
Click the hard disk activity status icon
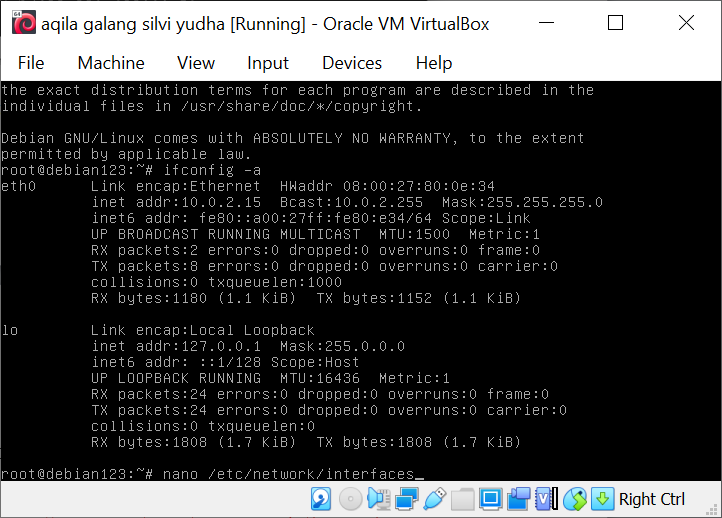(x=321, y=499)
